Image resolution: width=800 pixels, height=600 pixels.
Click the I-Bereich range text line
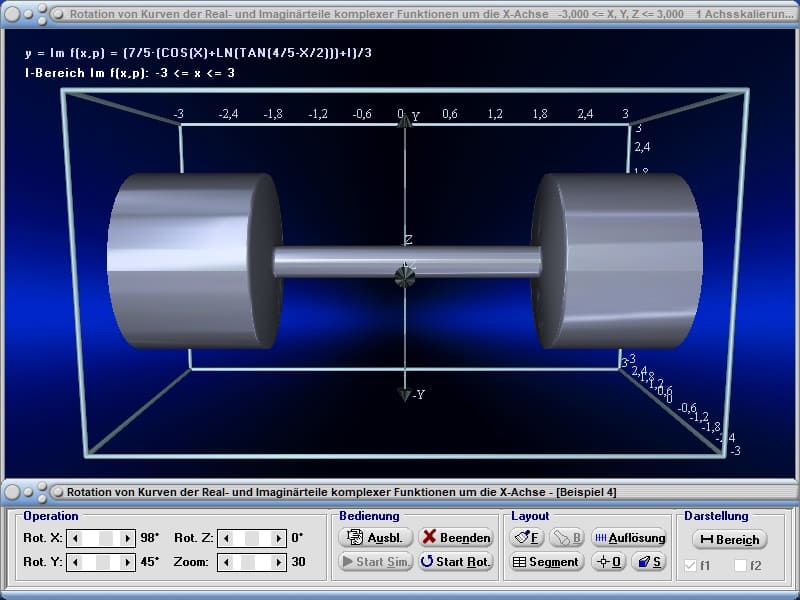[130, 73]
